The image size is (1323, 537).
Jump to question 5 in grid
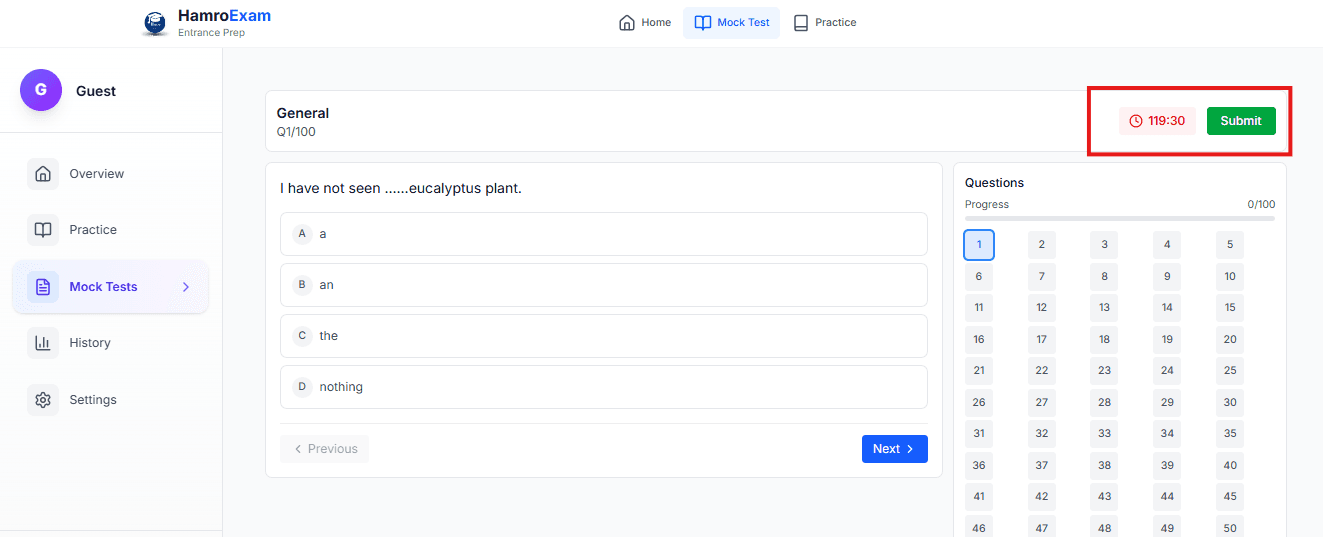(x=1230, y=245)
